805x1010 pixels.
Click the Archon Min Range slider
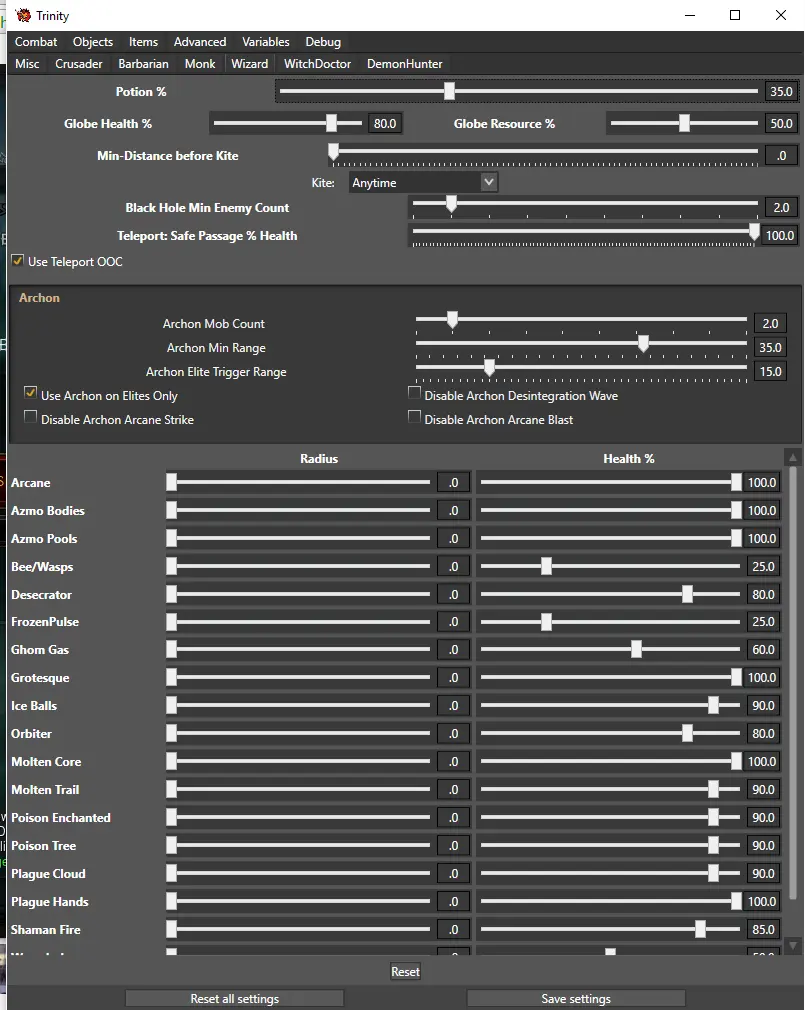581,345
